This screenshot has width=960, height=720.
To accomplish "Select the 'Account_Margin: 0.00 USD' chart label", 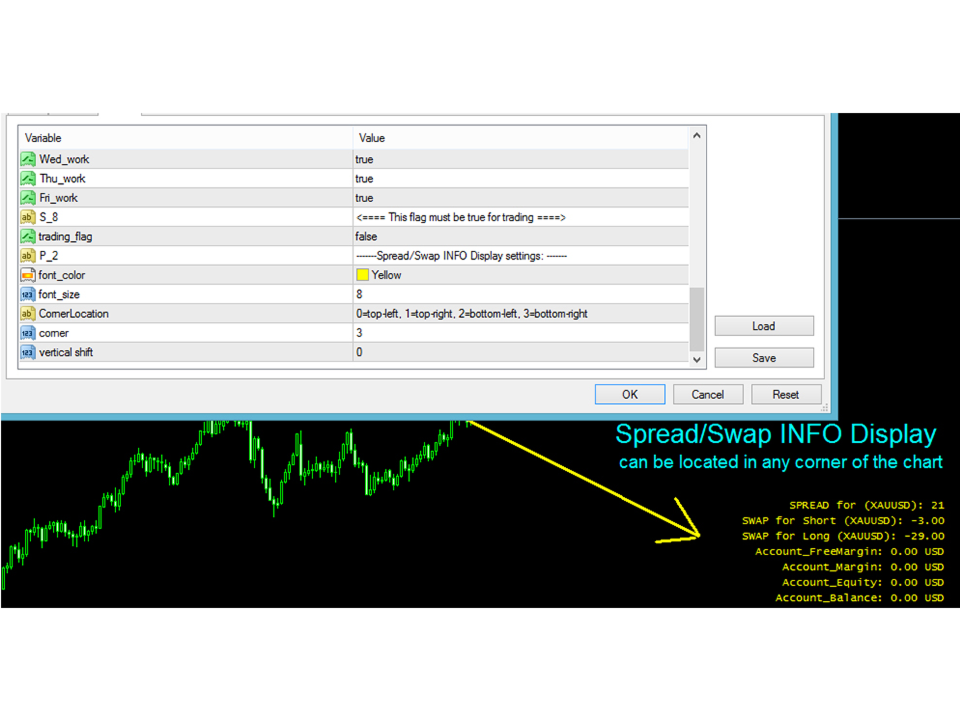I will coord(863,567).
